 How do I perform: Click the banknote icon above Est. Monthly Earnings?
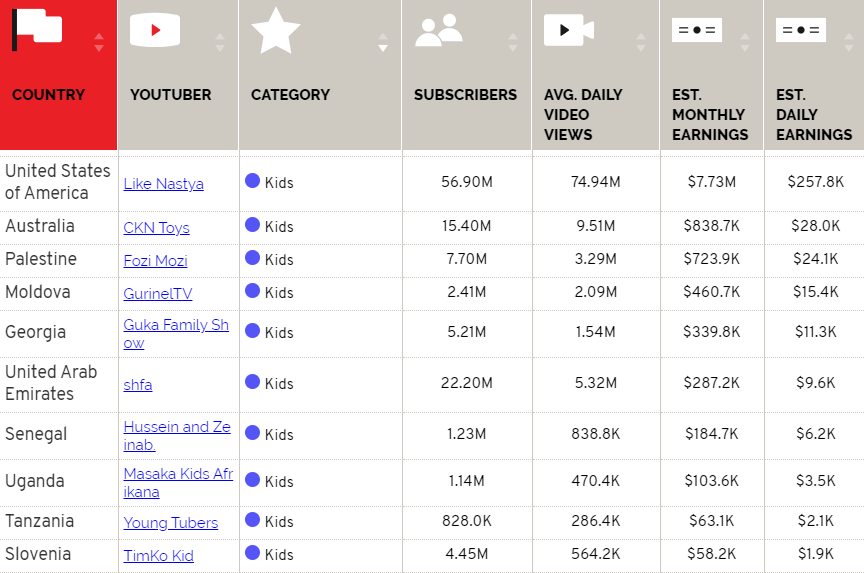696,30
